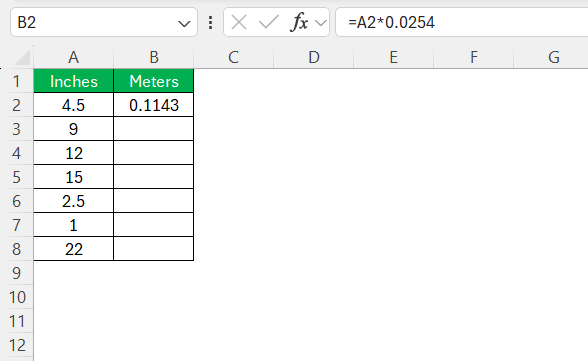The height and width of the screenshot is (361, 588).
Task: Select column B header
Action: pyautogui.click(x=154, y=57)
